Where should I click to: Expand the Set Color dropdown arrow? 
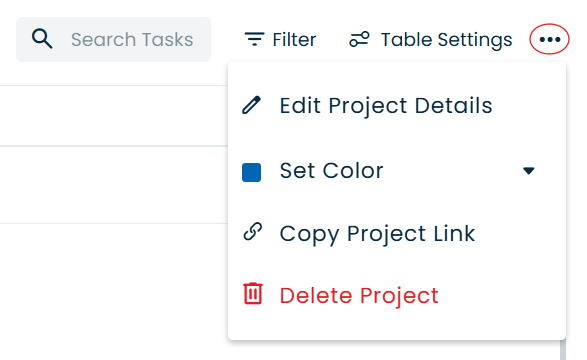click(x=529, y=171)
